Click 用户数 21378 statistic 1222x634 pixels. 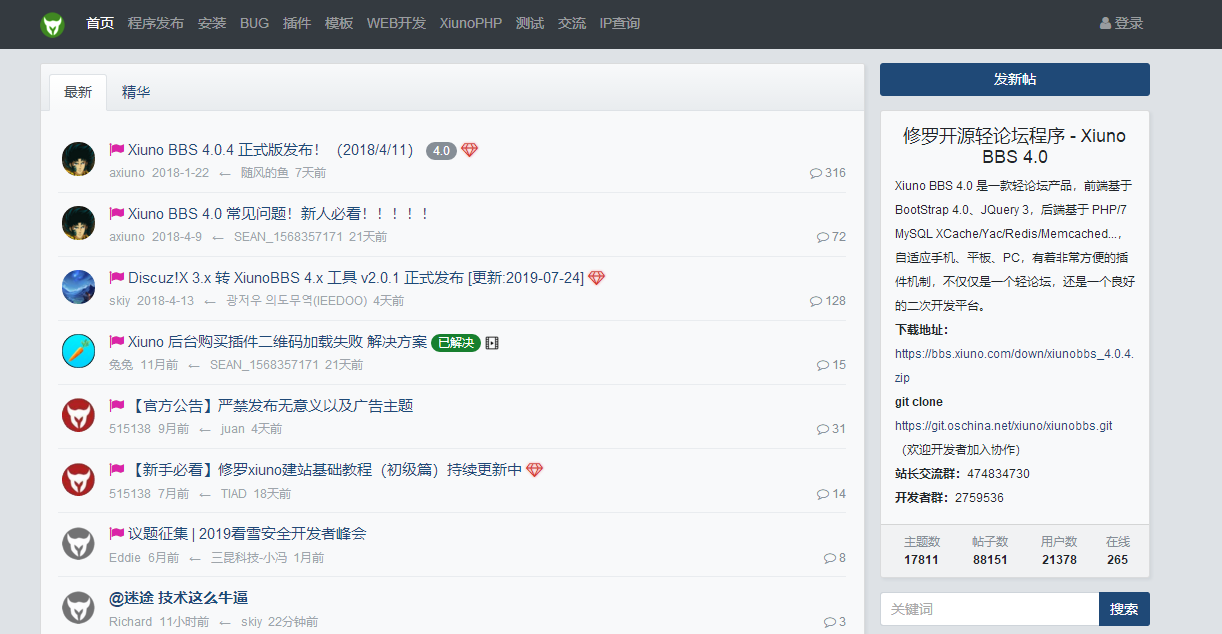[x=1059, y=551]
